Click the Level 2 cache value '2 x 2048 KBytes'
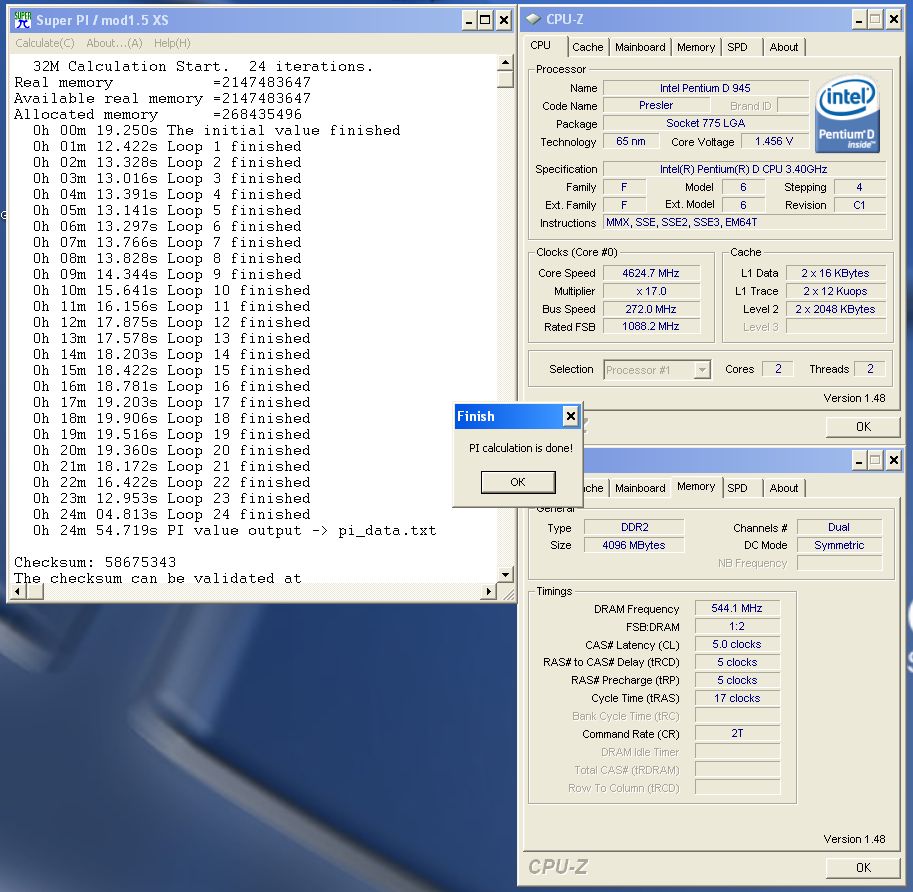 click(x=836, y=309)
